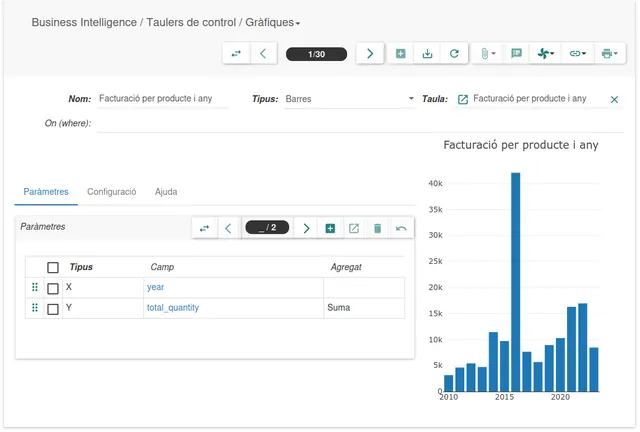Image resolution: width=640 pixels, height=432 pixels.
Task: Click the On (where) input field
Action: point(360,123)
